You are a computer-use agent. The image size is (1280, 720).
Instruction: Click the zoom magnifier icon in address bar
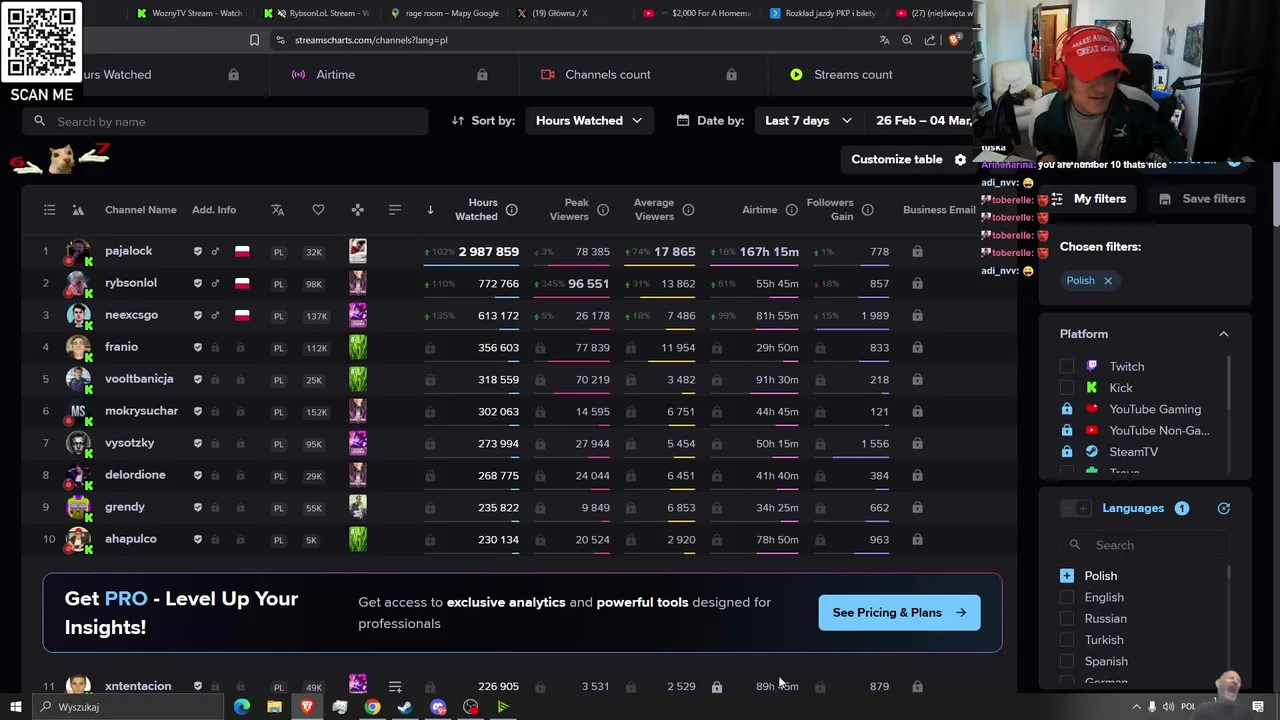(x=907, y=40)
